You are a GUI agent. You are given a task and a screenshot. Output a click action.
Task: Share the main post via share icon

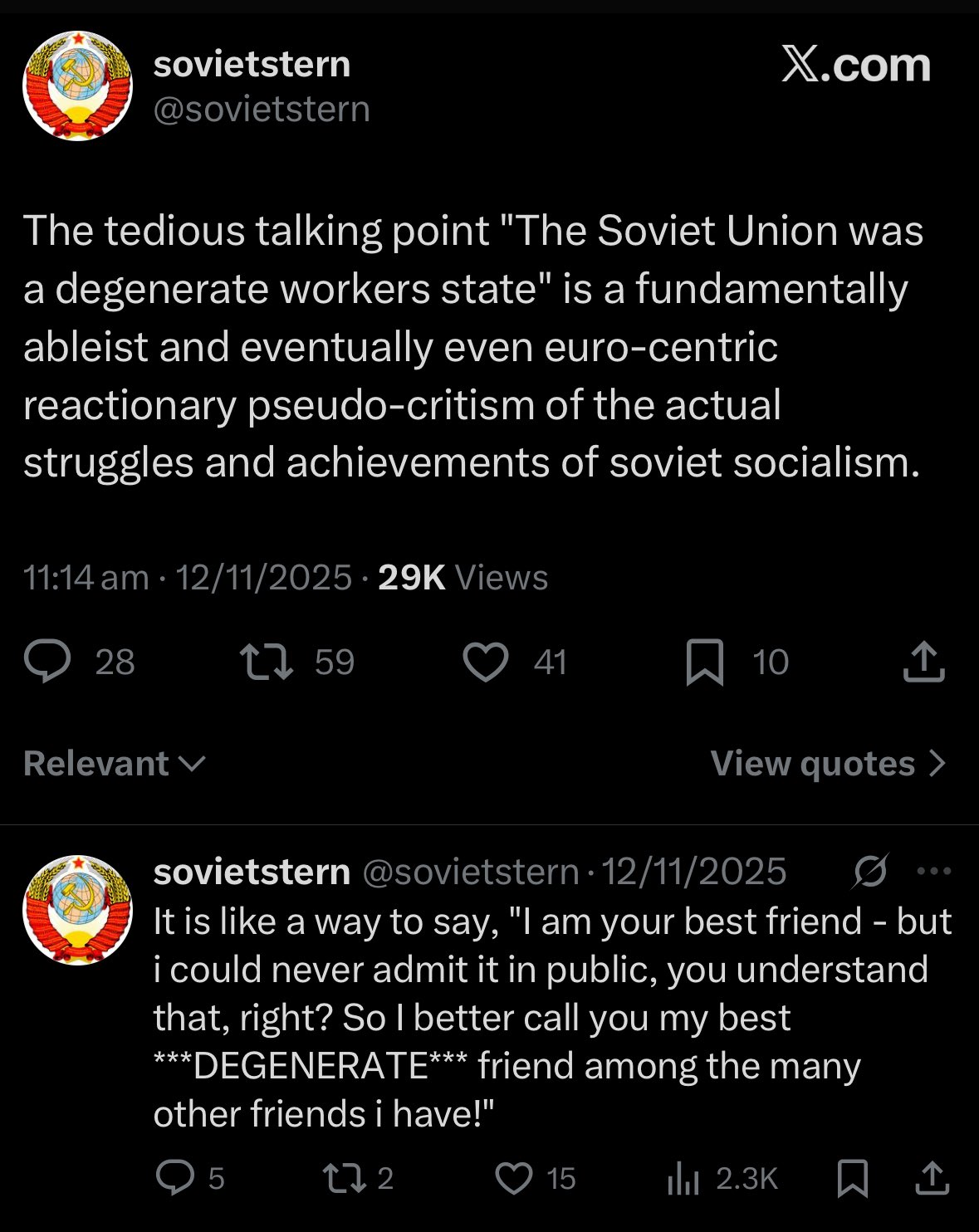[923, 662]
